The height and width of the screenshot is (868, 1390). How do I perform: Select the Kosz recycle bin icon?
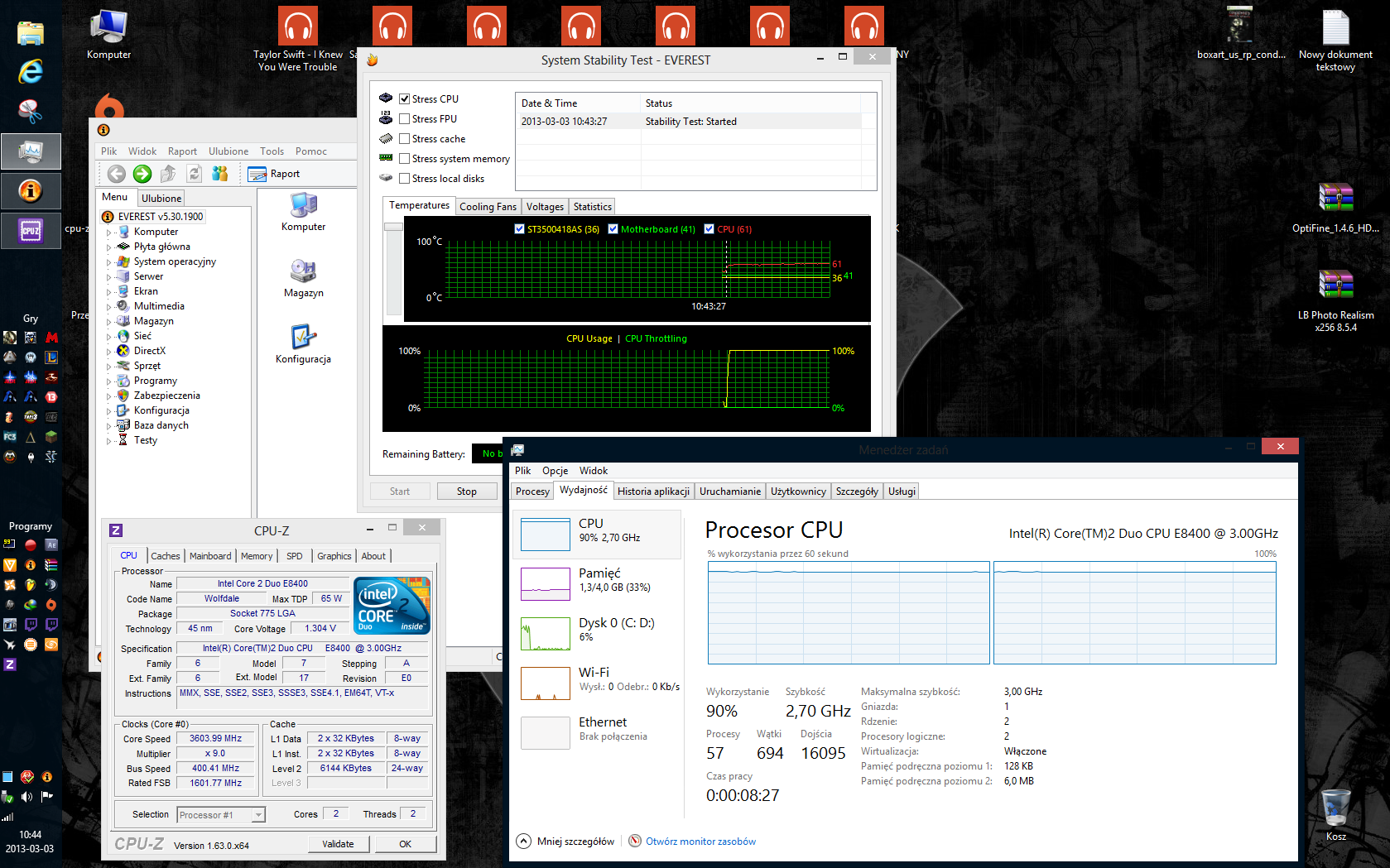click(1336, 815)
